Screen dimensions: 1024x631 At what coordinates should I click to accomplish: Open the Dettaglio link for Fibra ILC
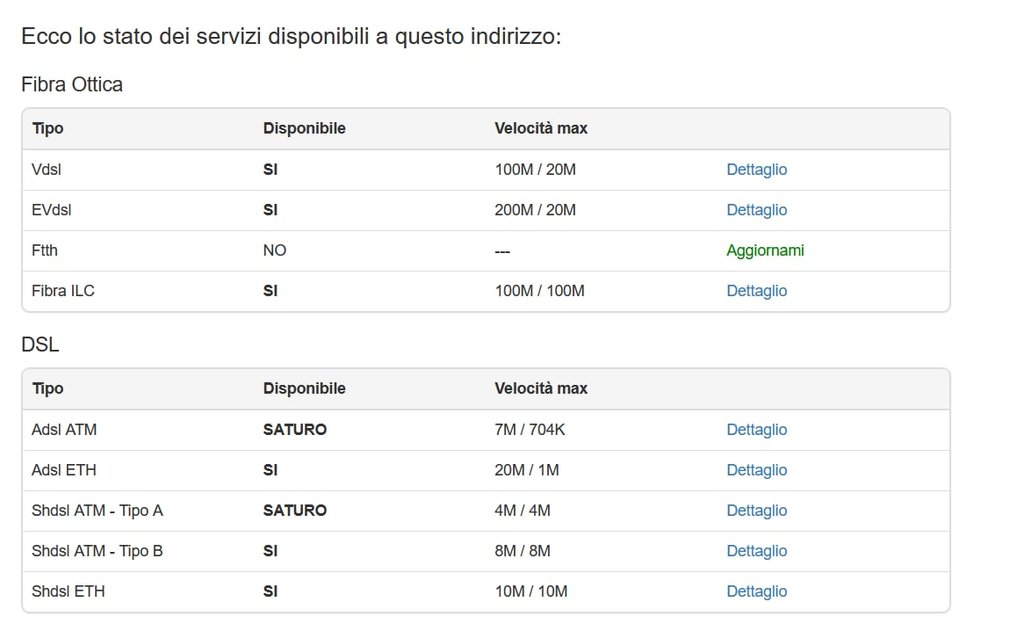[x=756, y=291]
